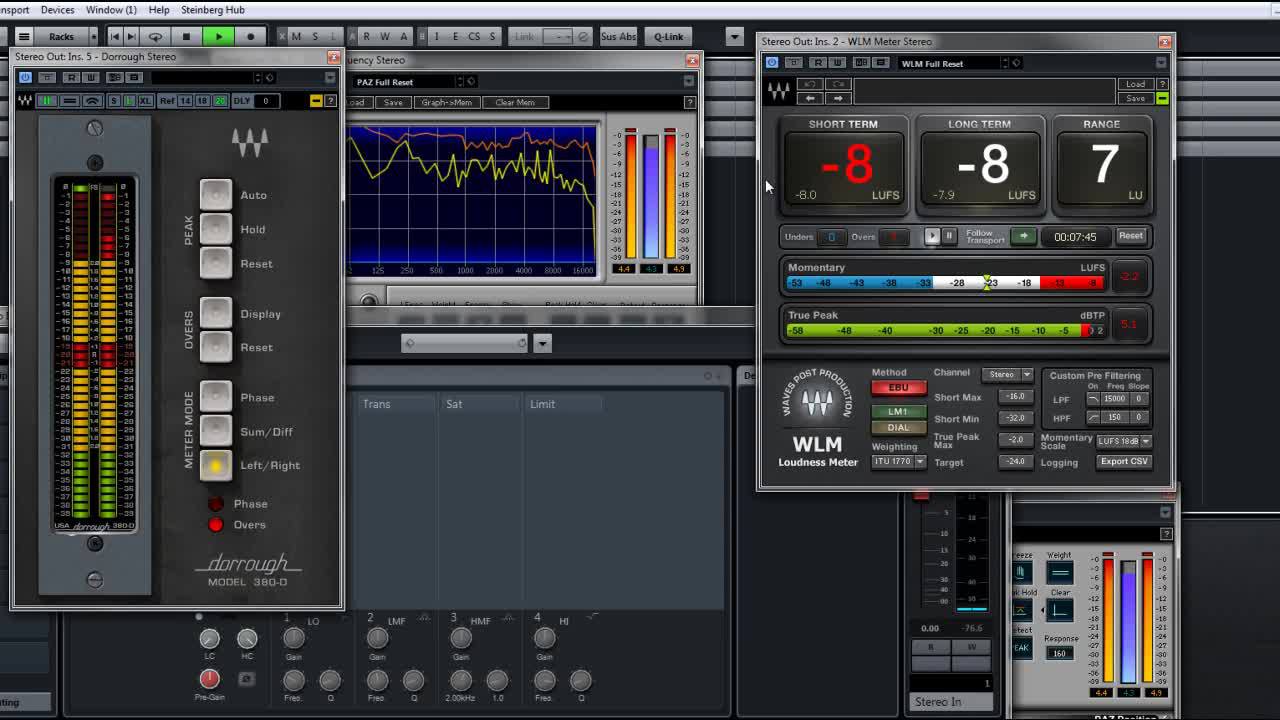Click the WLM Undo arrow icon
This screenshot has height=720, width=1280.
(x=811, y=85)
